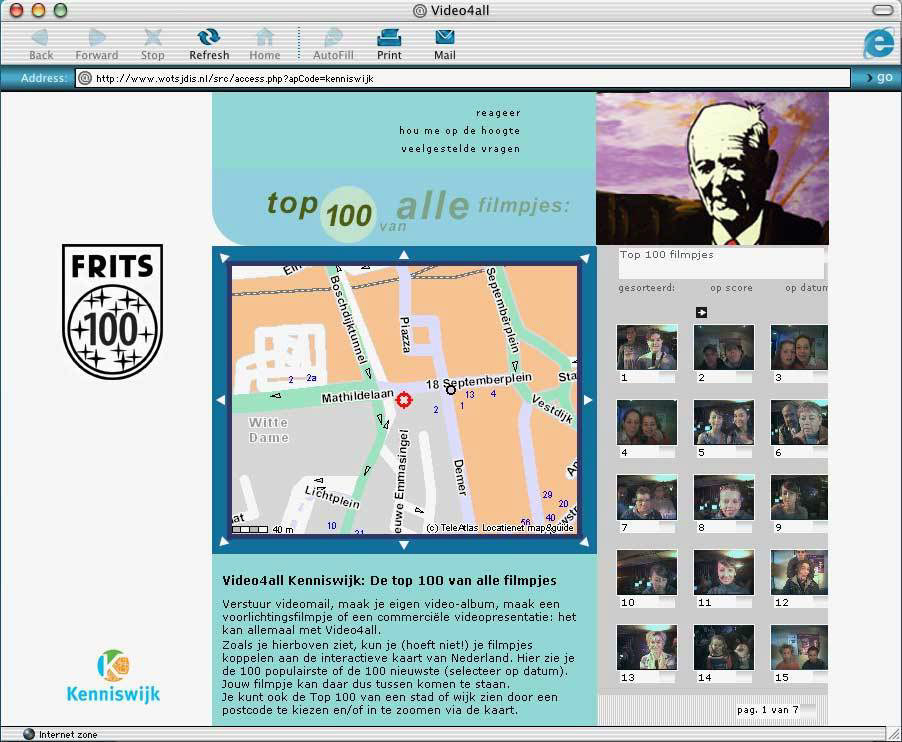Image resolution: width=902 pixels, height=742 pixels.
Task: Open video thumbnail number 15
Action: pos(799,647)
